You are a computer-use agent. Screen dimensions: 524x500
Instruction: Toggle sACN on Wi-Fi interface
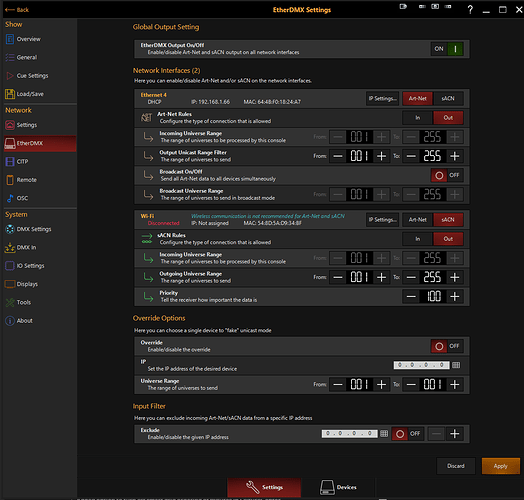click(x=448, y=220)
